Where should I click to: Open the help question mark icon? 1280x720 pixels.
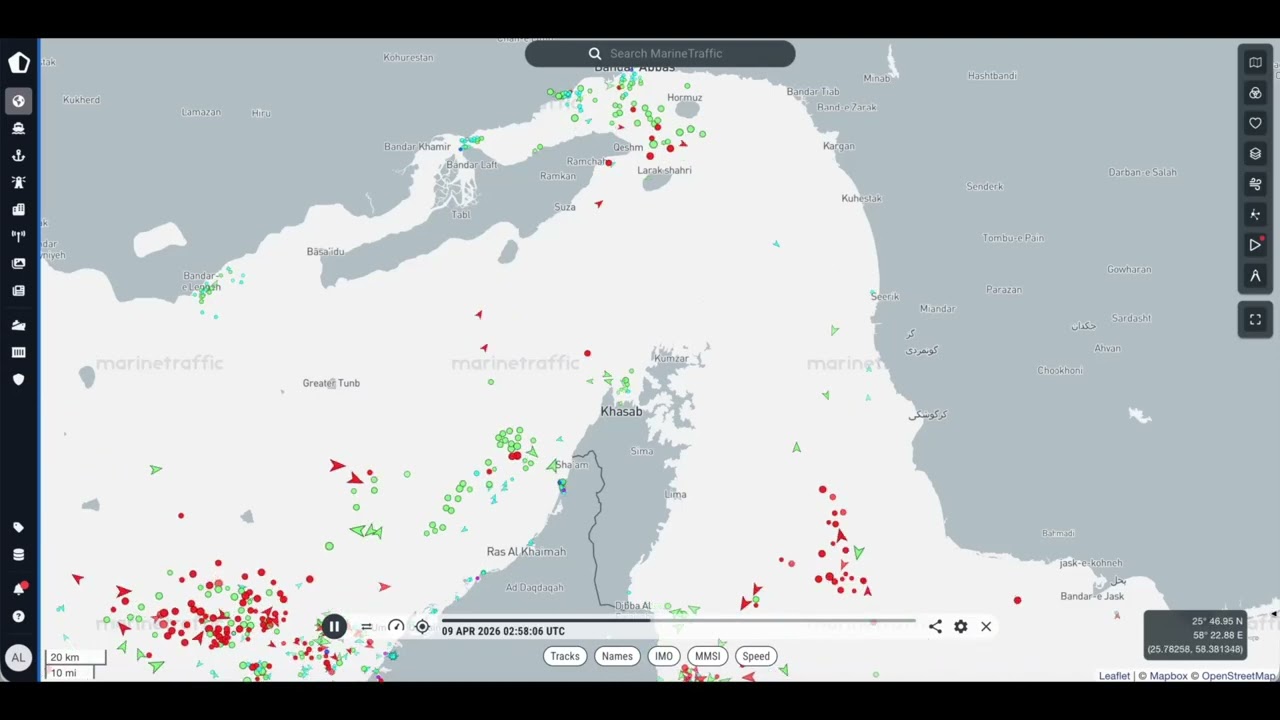[18, 616]
